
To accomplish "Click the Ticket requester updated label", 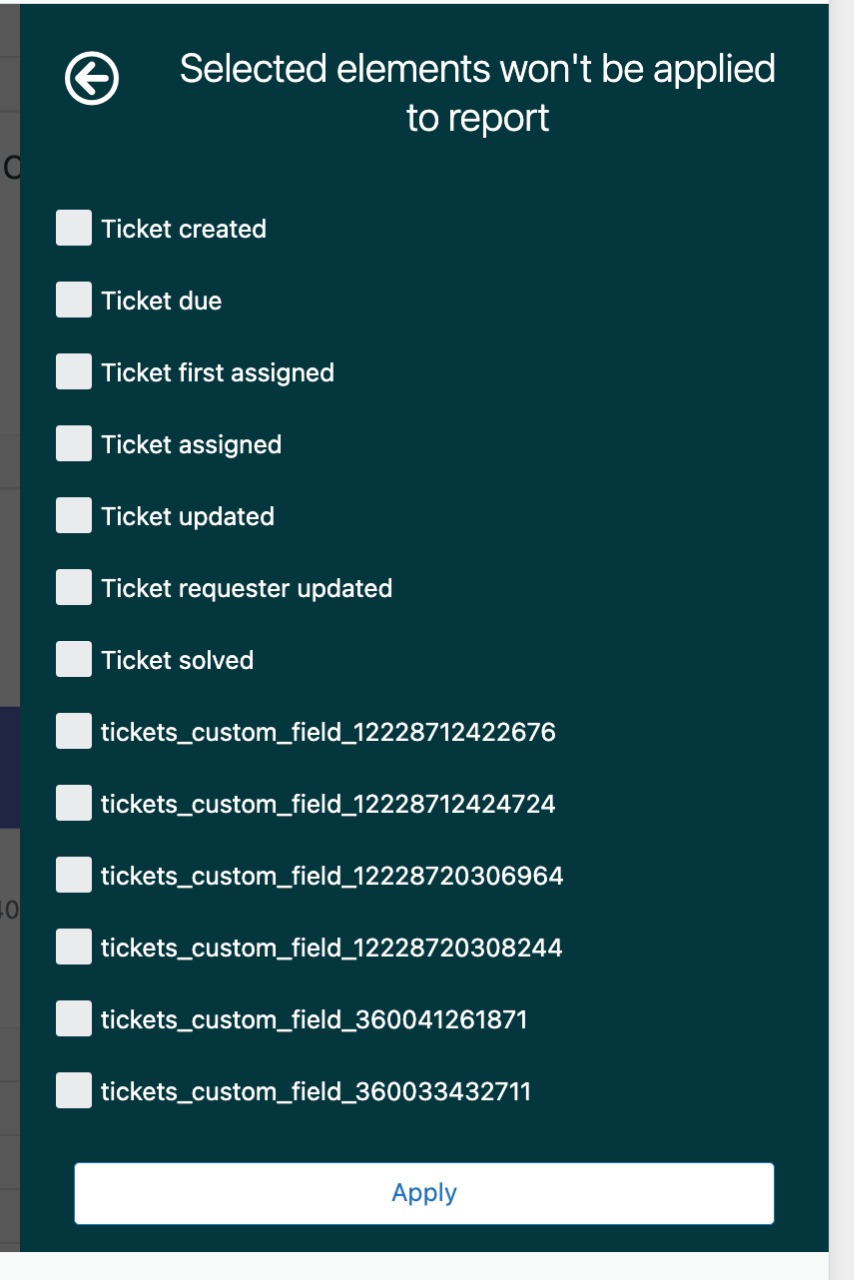I will 246,588.
